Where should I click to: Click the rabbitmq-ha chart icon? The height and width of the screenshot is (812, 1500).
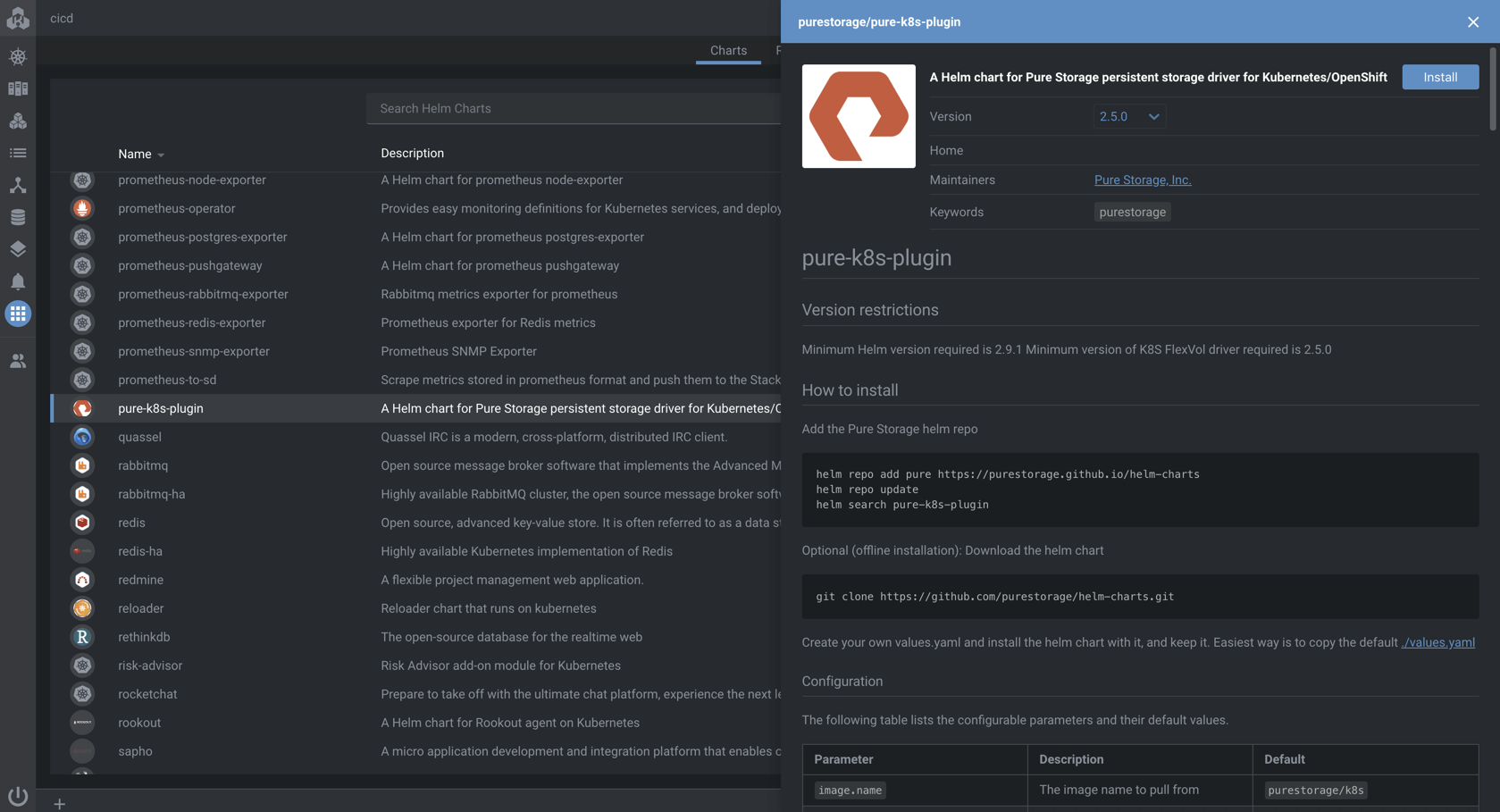coord(82,494)
